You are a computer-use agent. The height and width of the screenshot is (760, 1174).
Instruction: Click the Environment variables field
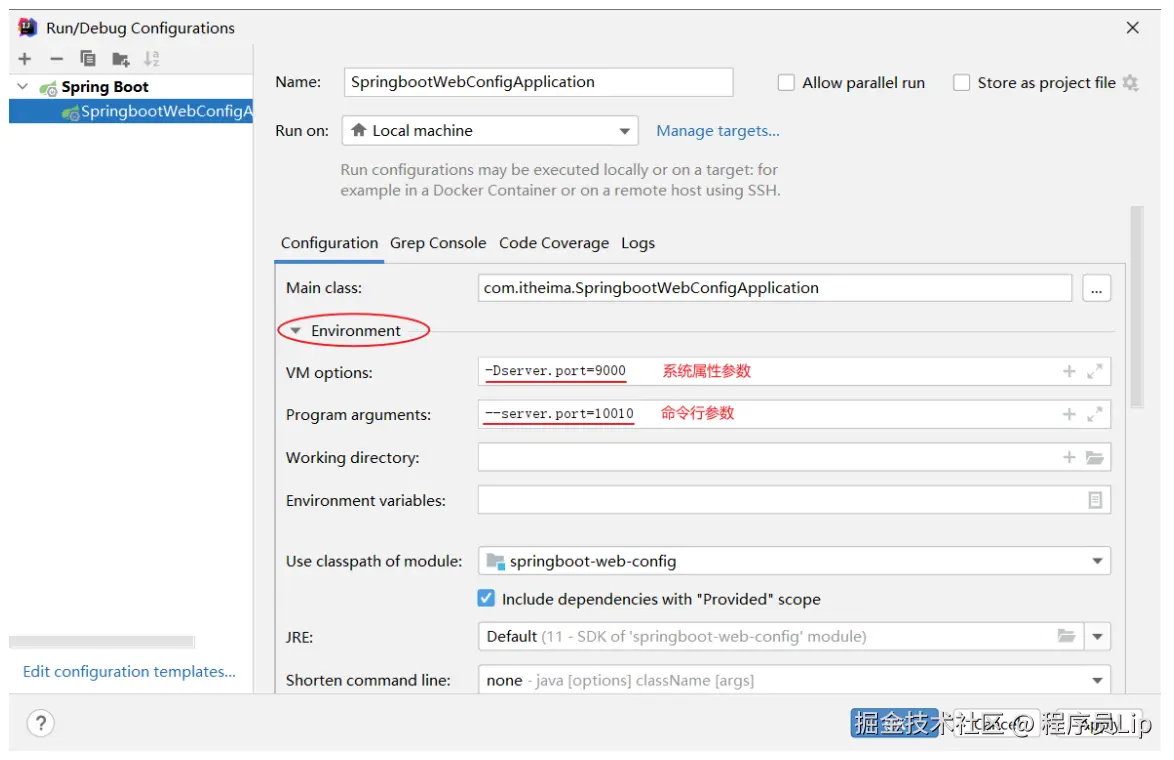[794, 500]
